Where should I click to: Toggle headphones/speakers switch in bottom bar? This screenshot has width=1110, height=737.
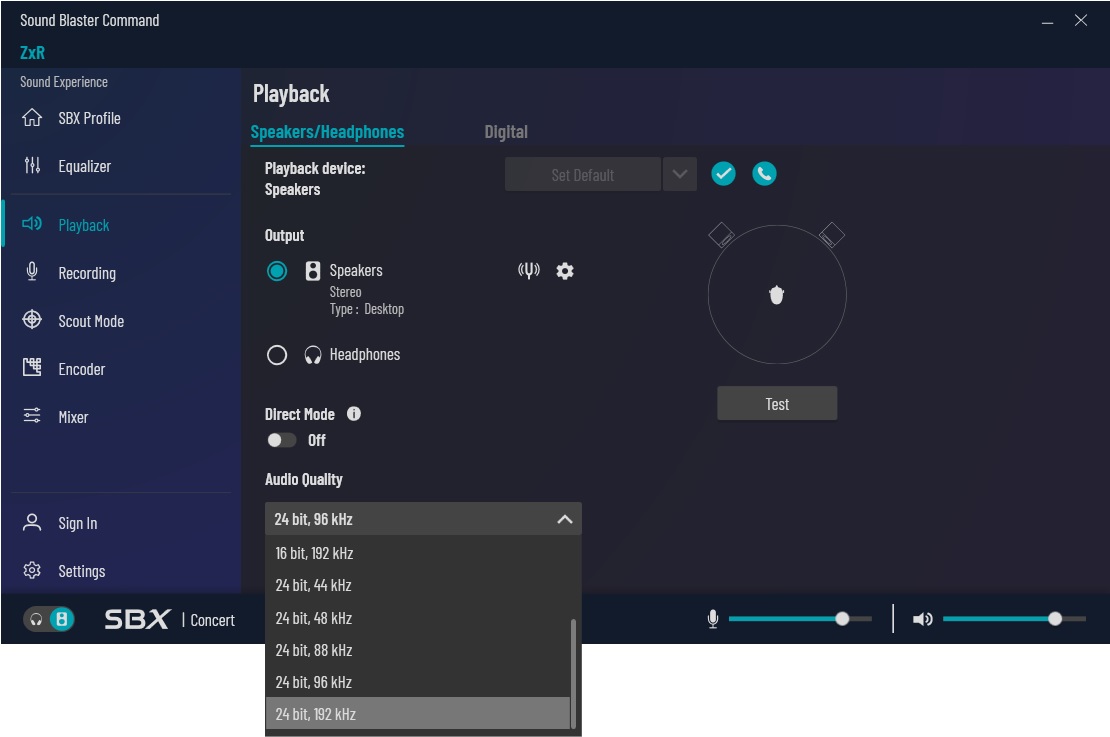click(50, 619)
